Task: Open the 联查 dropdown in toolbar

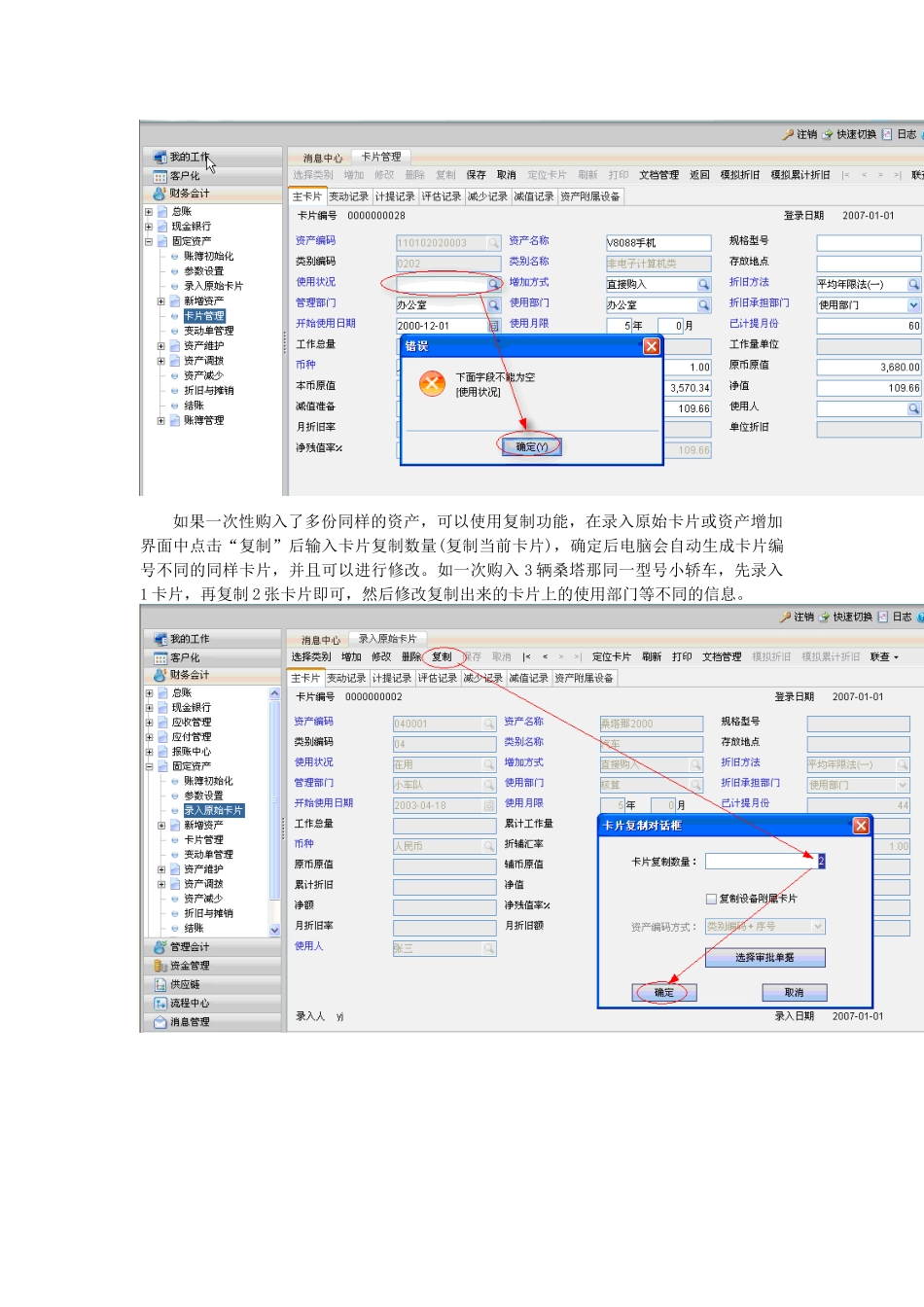Action: pos(884,657)
